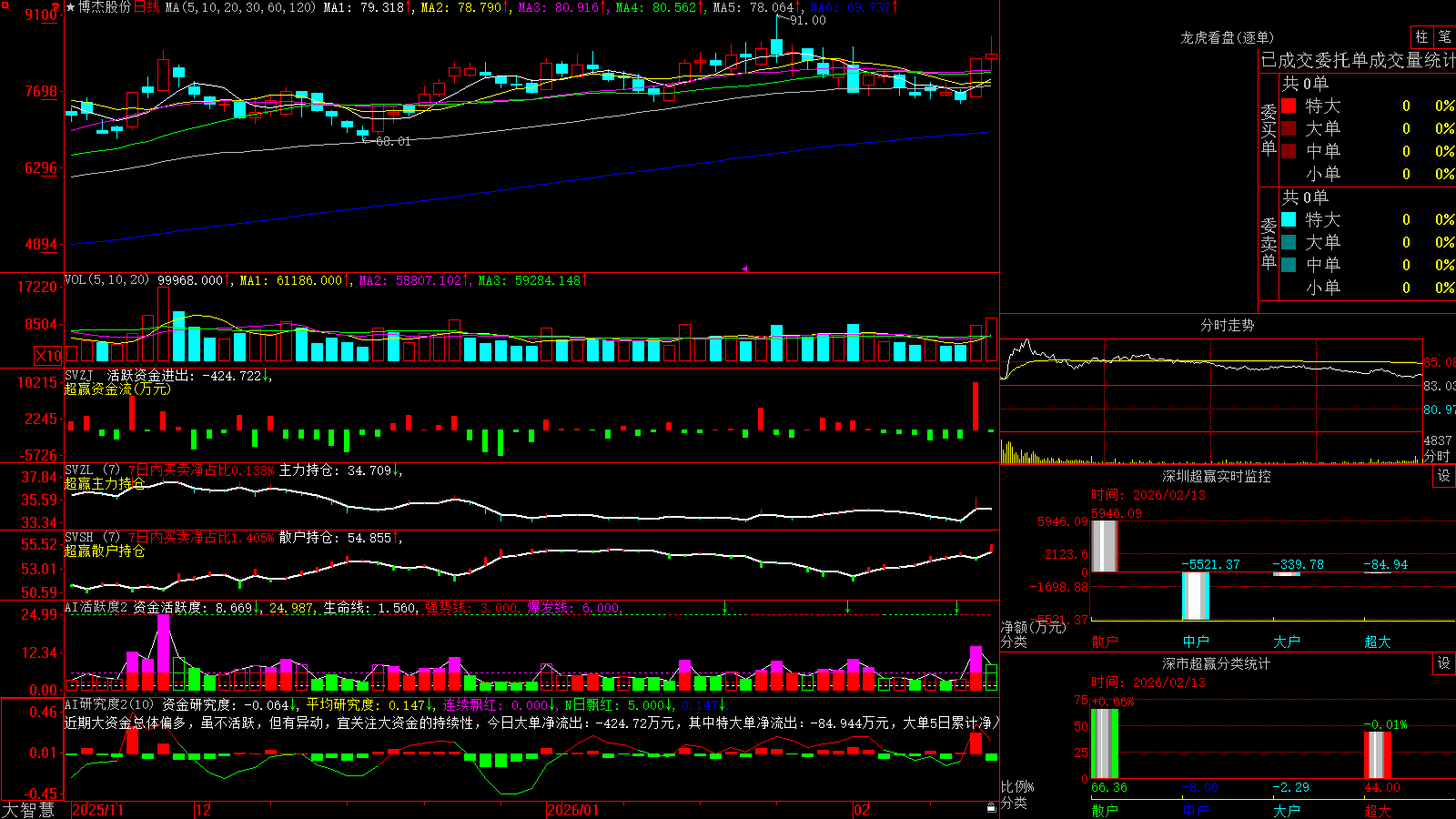Click the 44.00 percentage value
1456x819 pixels.
point(1381,787)
